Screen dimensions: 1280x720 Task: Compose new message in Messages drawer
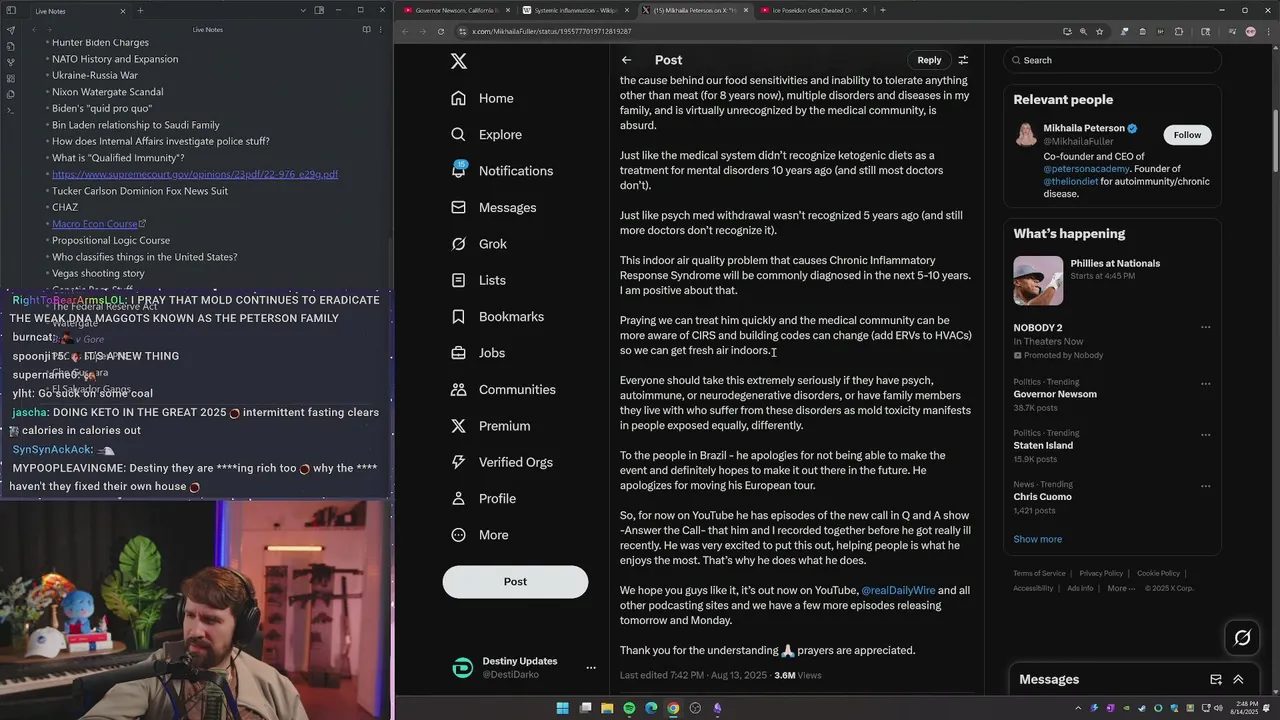pos(1216,680)
